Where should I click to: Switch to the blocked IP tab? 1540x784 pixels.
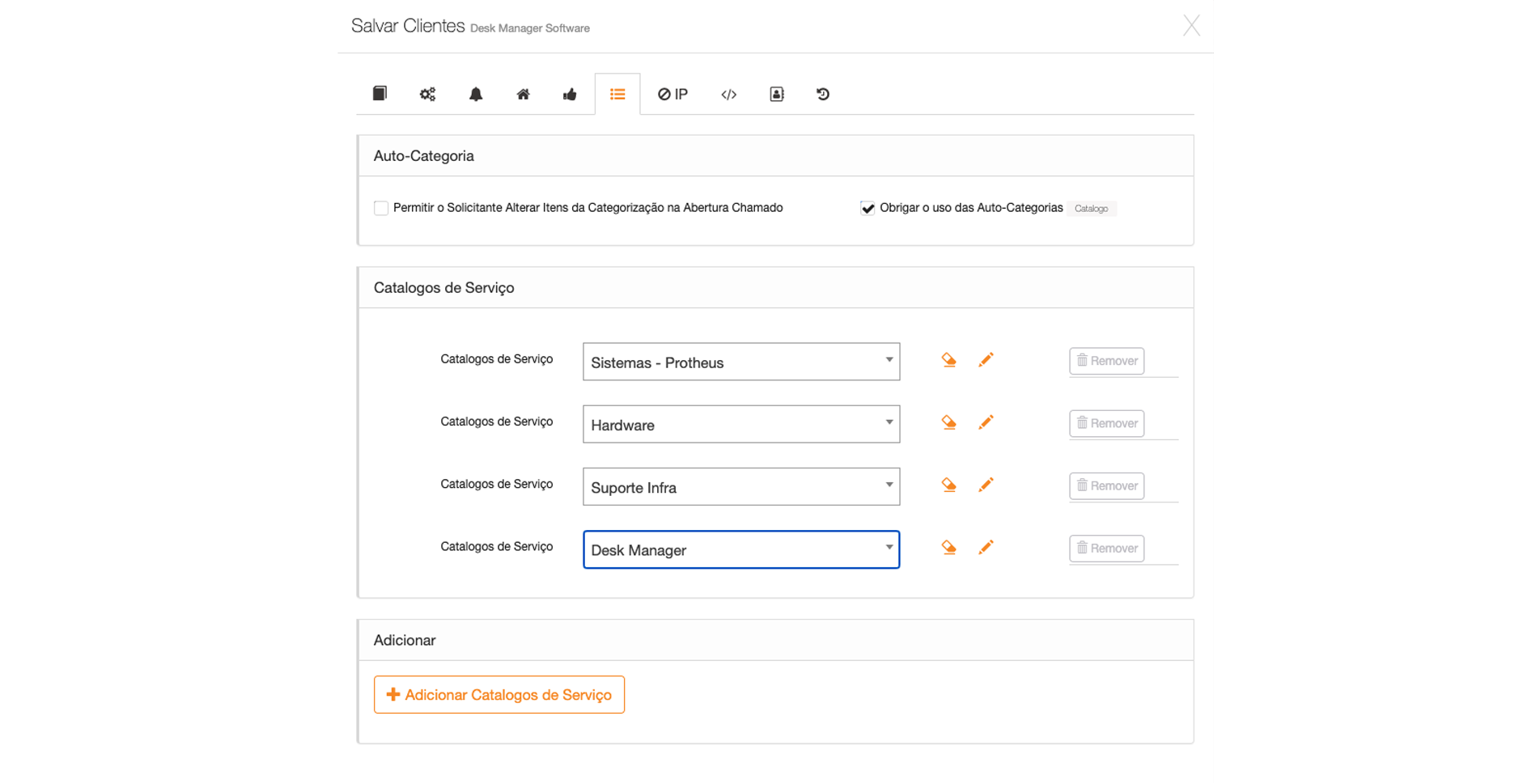coord(672,95)
